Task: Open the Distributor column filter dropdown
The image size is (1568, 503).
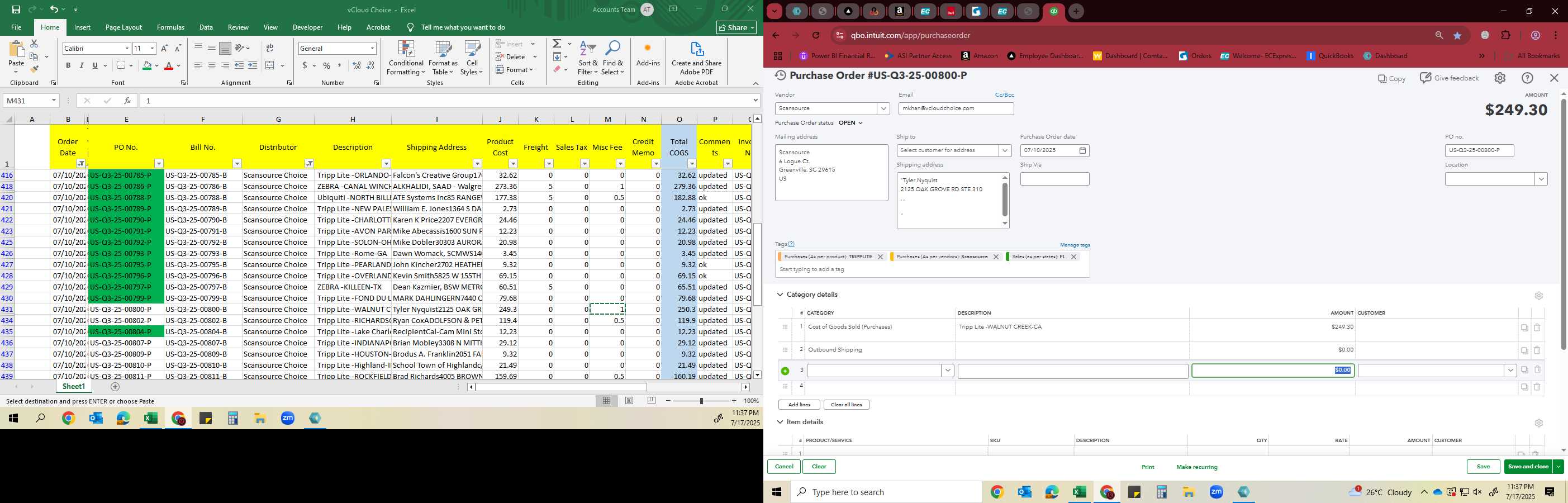Action: click(x=309, y=163)
